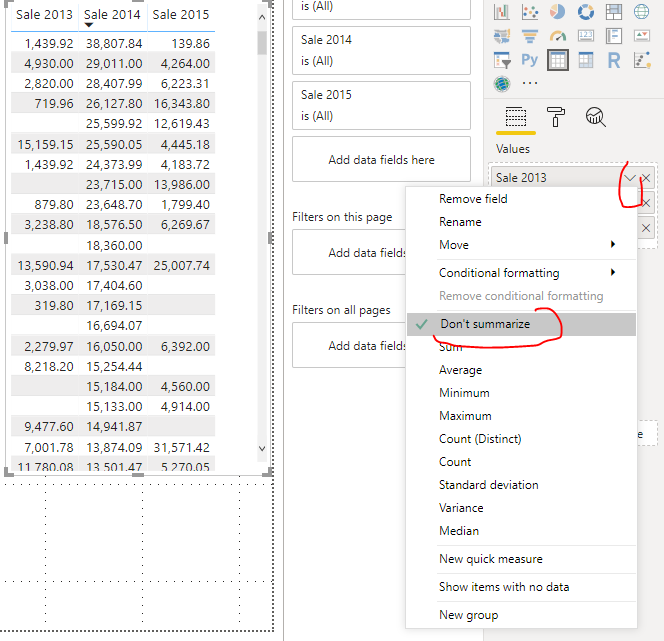Select the R script visual icon
Screen dimensions: 664x641
pos(614,61)
